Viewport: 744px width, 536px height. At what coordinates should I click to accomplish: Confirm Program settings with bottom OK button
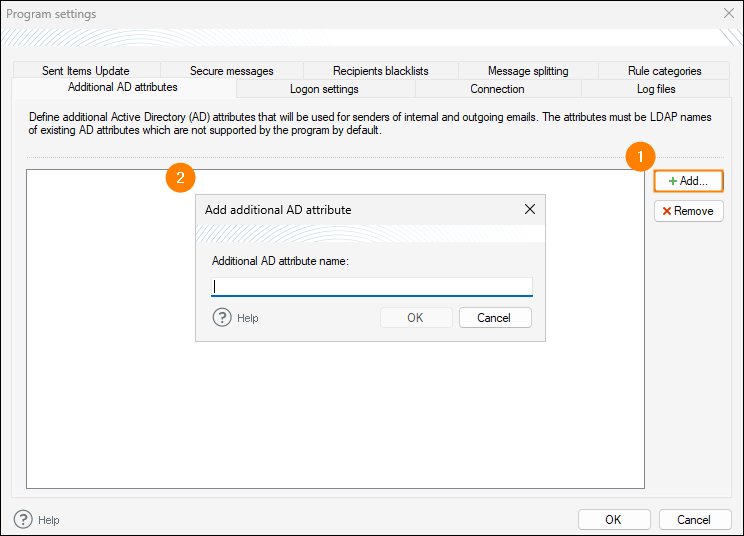(613, 520)
